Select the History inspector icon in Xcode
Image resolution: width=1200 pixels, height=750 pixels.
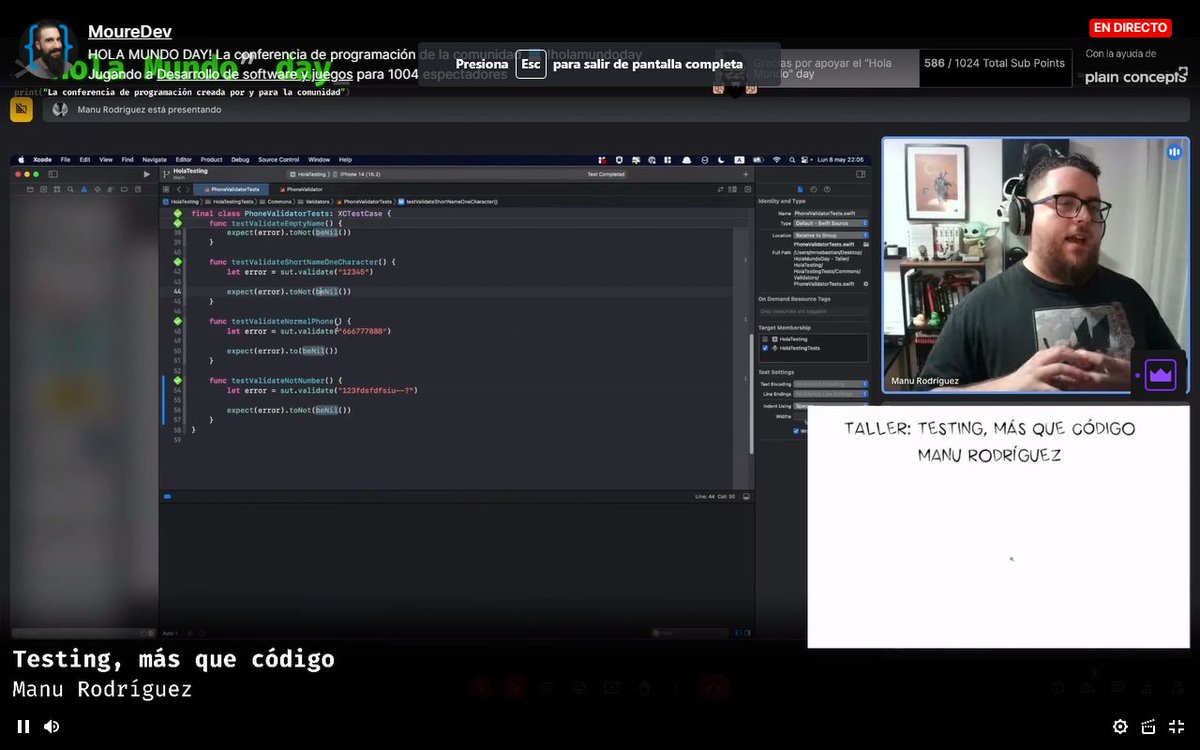[814, 189]
